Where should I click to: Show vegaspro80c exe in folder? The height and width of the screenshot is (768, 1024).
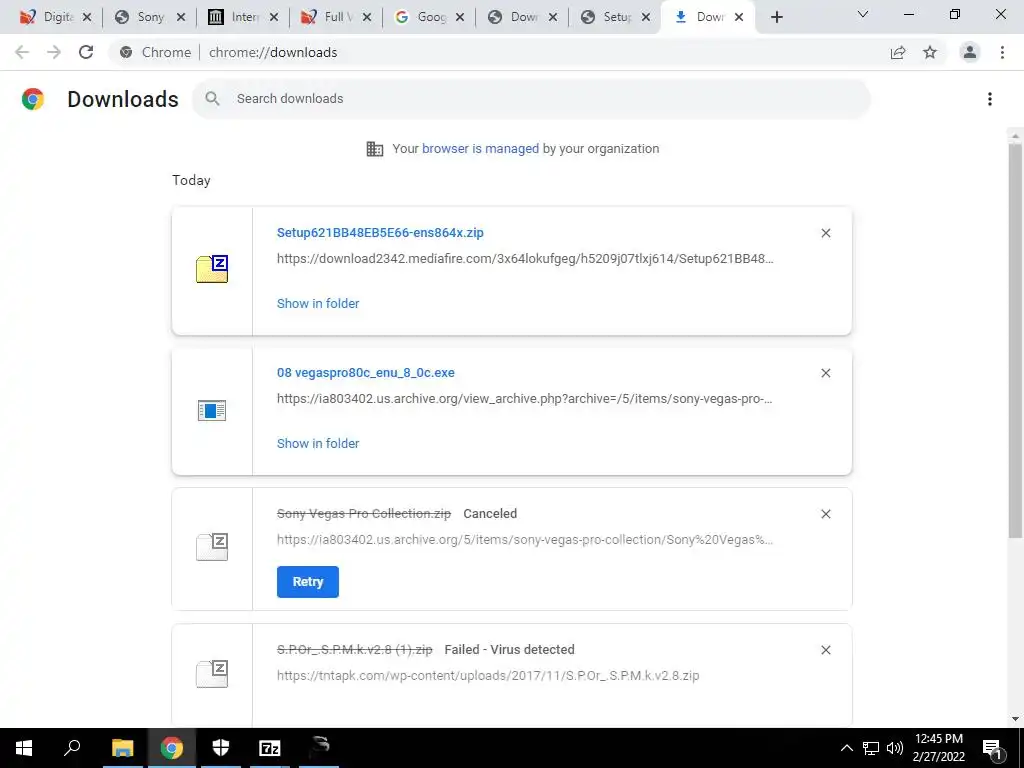(x=318, y=443)
